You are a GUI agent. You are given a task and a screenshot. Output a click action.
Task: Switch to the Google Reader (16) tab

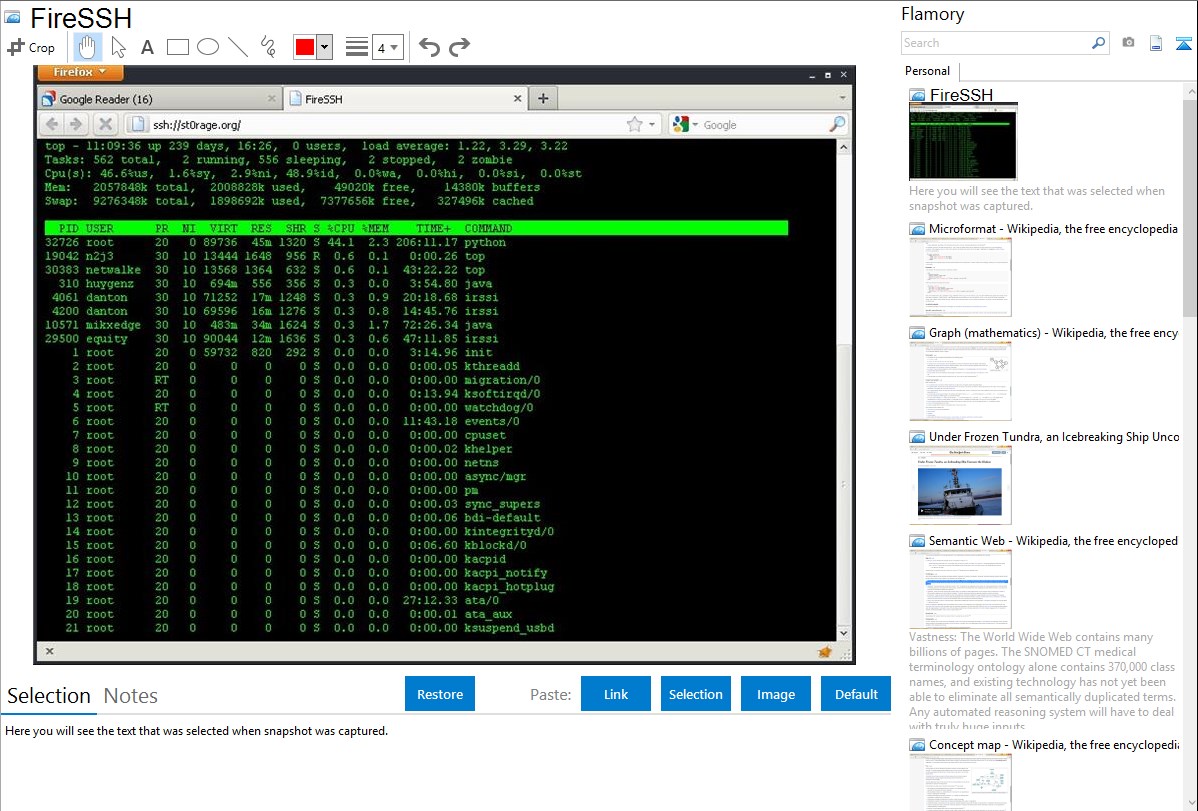point(159,99)
